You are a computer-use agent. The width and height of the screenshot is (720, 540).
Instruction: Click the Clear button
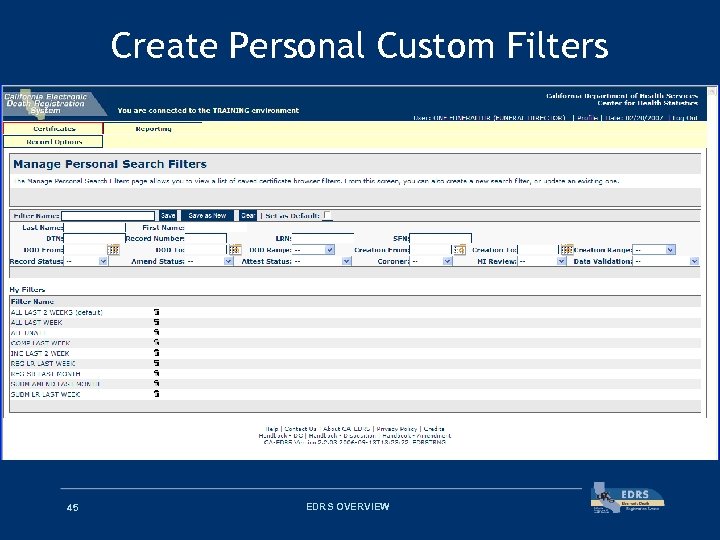[248, 215]
